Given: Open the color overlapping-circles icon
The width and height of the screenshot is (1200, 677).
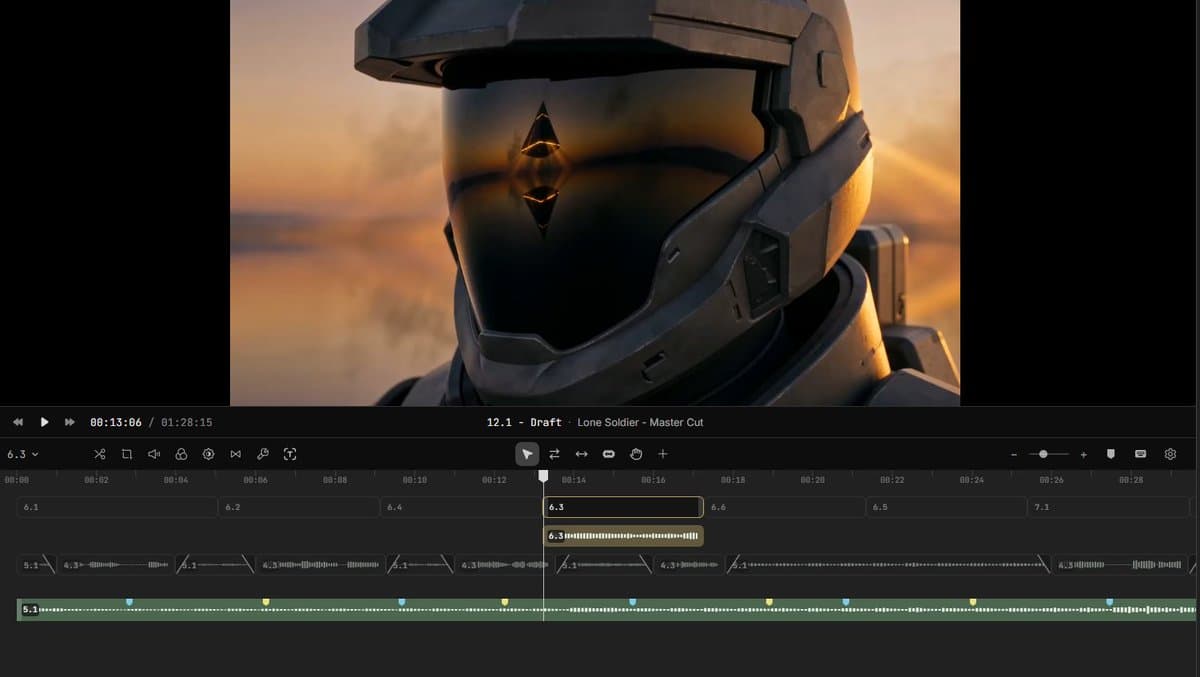Looking at the screenshot, I should (x=181, y=454).
